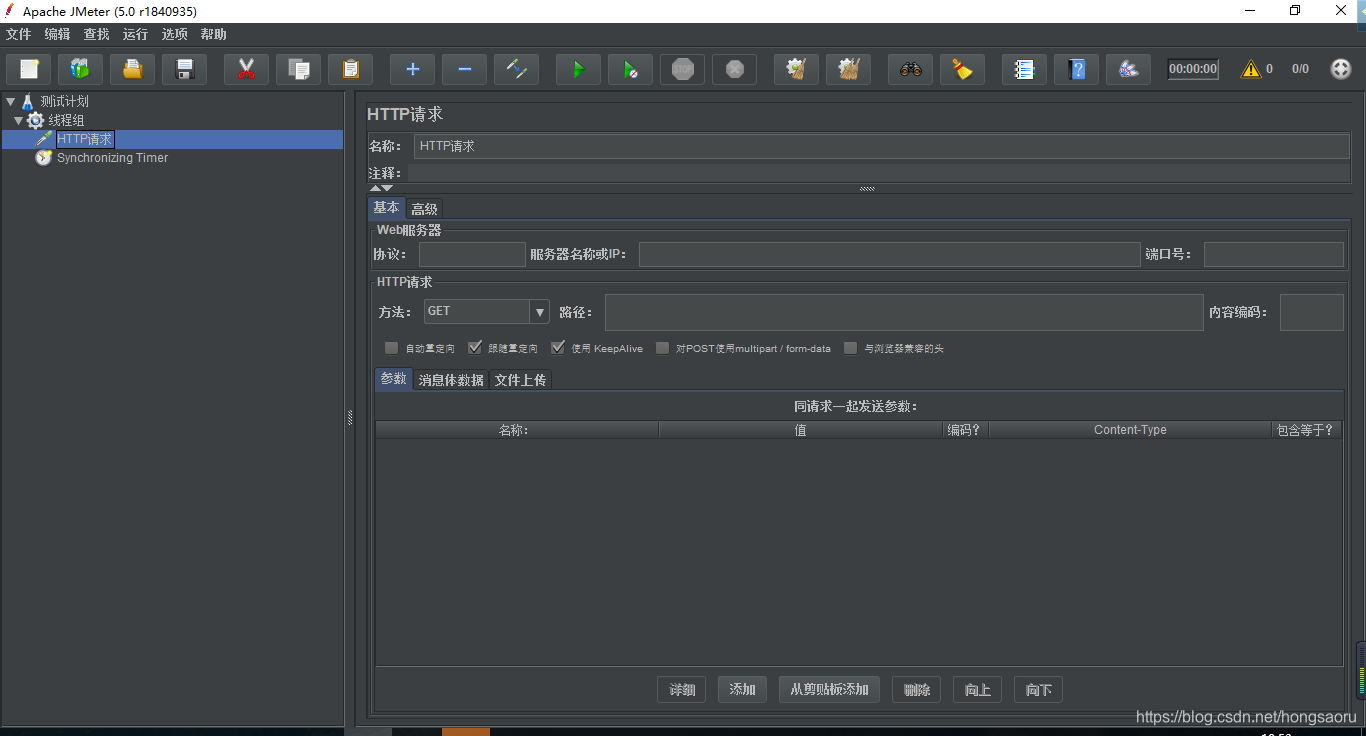Screen dimensions: 1366x736
Task: Open the 运行 menu
Action: coord(136,34)
